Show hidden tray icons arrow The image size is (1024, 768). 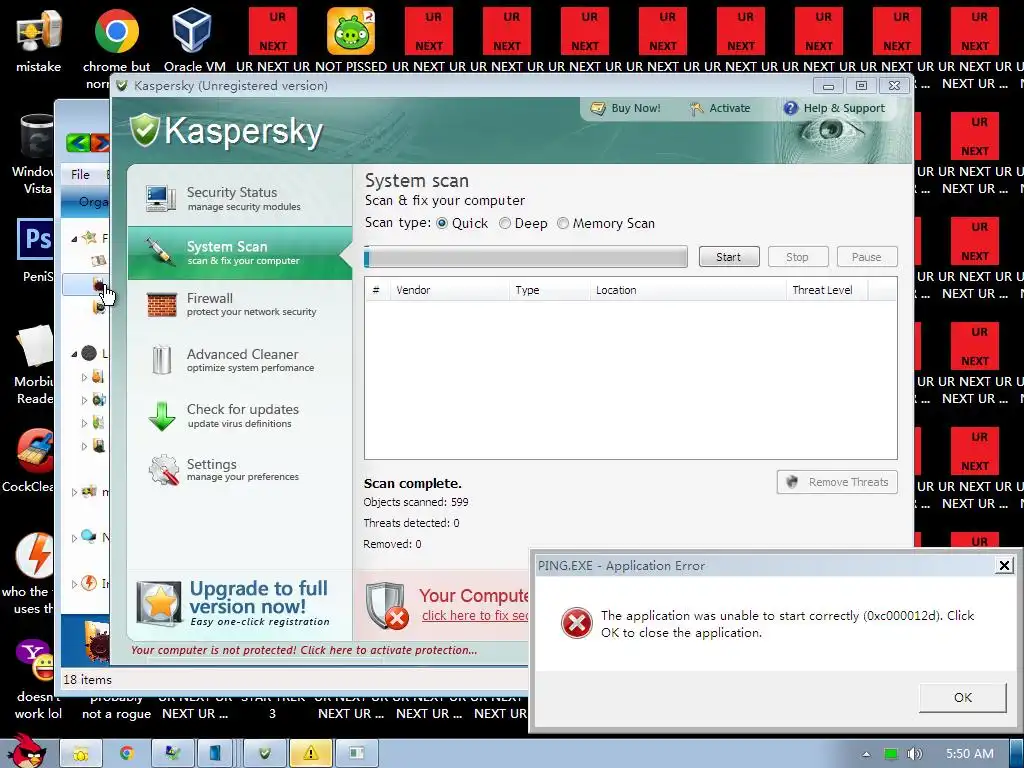(x=866, y=754)
